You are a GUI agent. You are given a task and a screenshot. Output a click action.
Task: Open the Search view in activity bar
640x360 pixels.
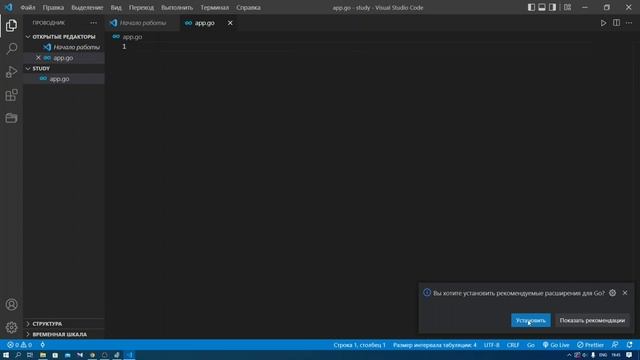[x=11, y=49]
